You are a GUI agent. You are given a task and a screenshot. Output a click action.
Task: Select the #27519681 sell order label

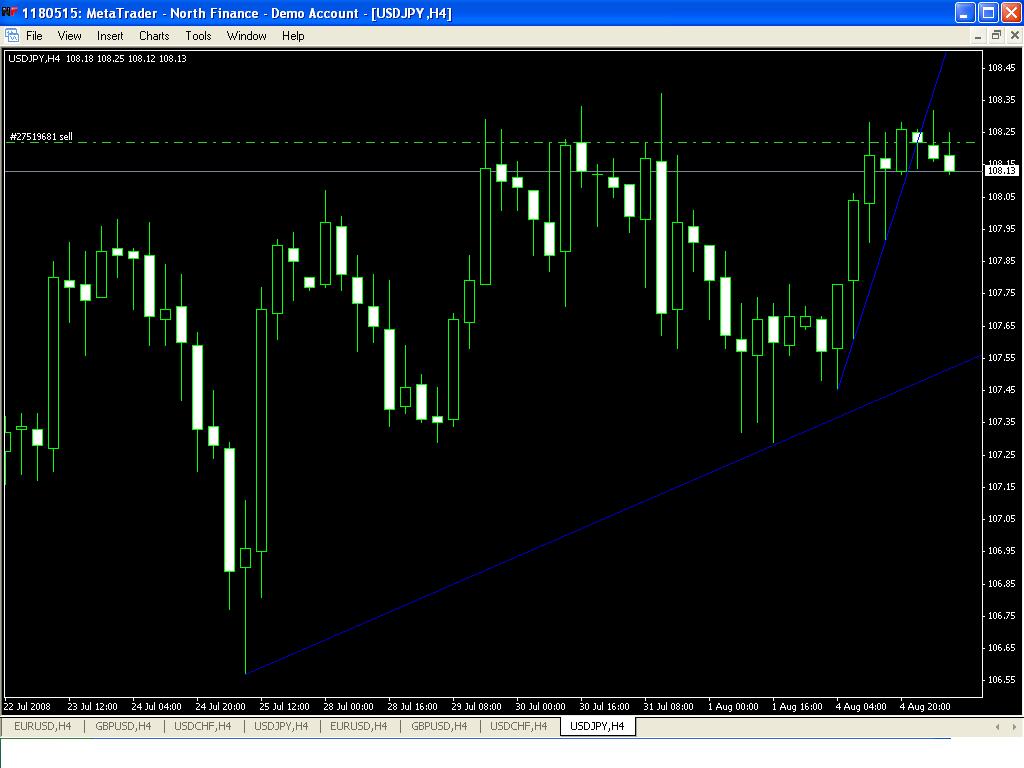tap(40, 136)
